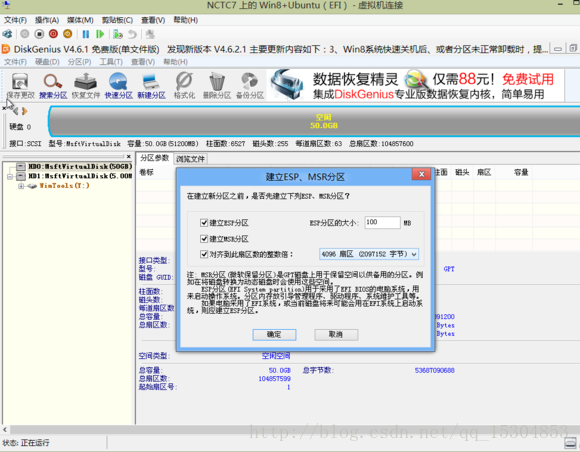
Task: Open the VM 操作(A) menu
Action: (x=47, y=20)
